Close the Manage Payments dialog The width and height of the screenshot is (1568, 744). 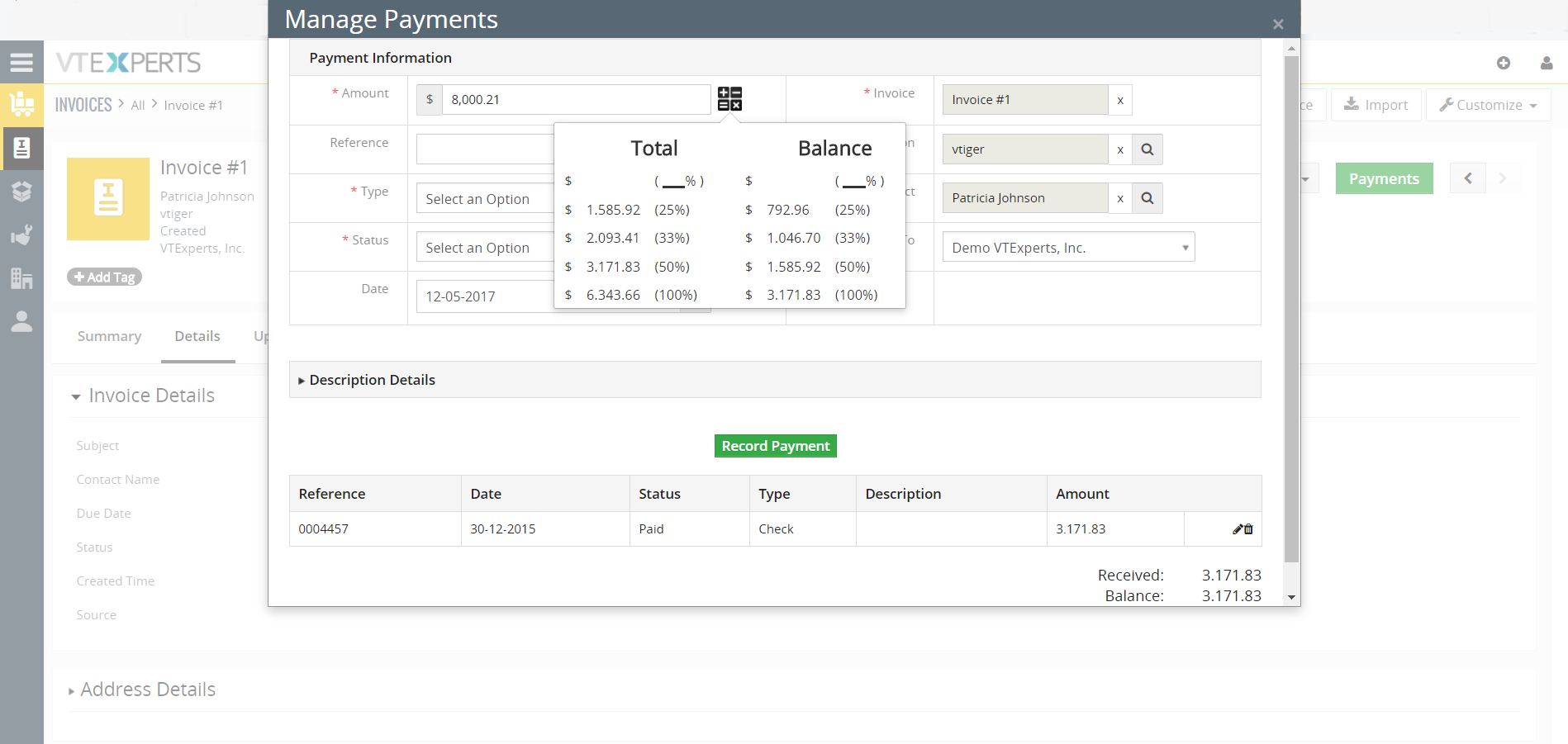1278,24
